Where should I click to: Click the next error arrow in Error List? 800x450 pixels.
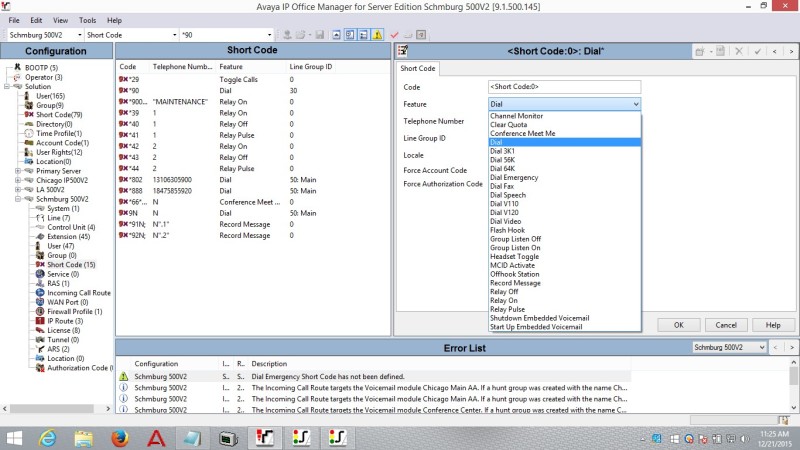(792, 347)
